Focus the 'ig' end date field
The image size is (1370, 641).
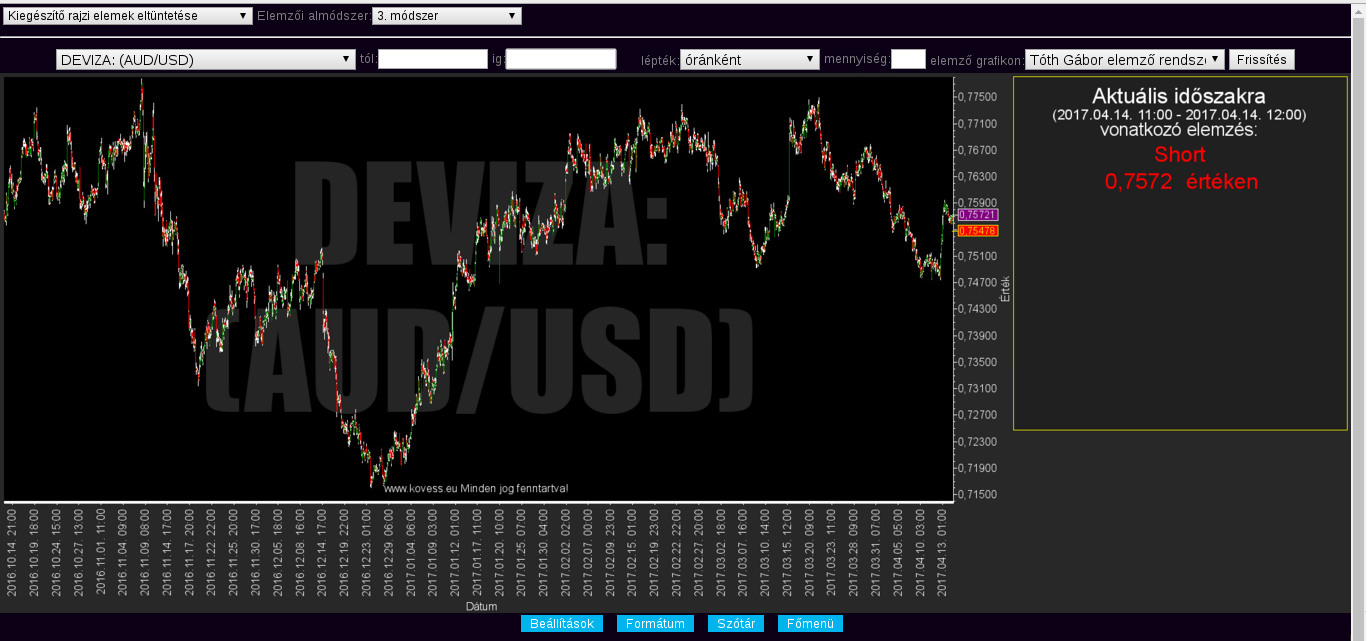pyautogui.click(x=561, y=60)
